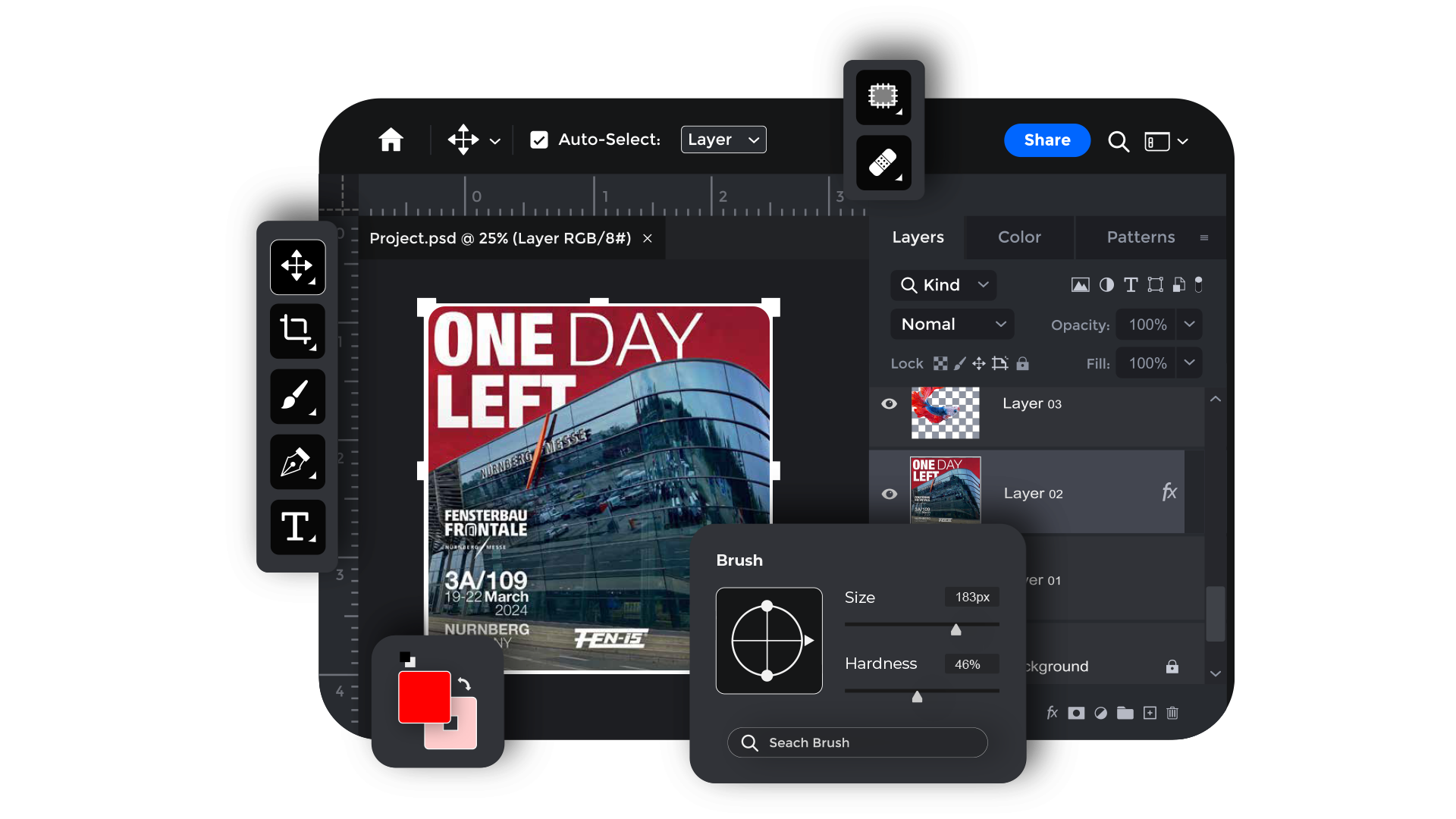This screenshot has width=1456, height=819.
Task: Click the search magnifier icon
Action: tap(1119, 141)
